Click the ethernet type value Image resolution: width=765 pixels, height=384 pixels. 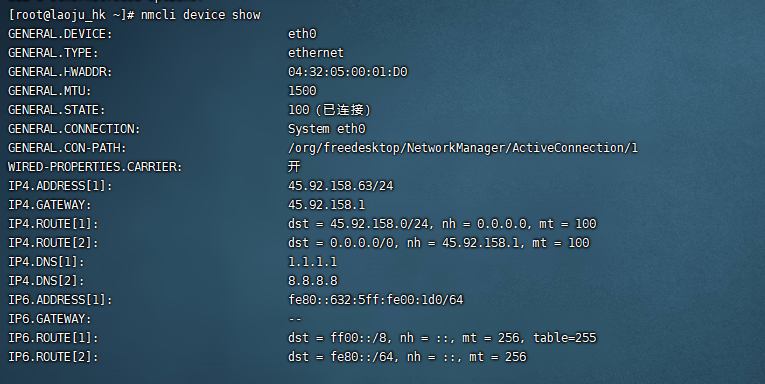316,53
